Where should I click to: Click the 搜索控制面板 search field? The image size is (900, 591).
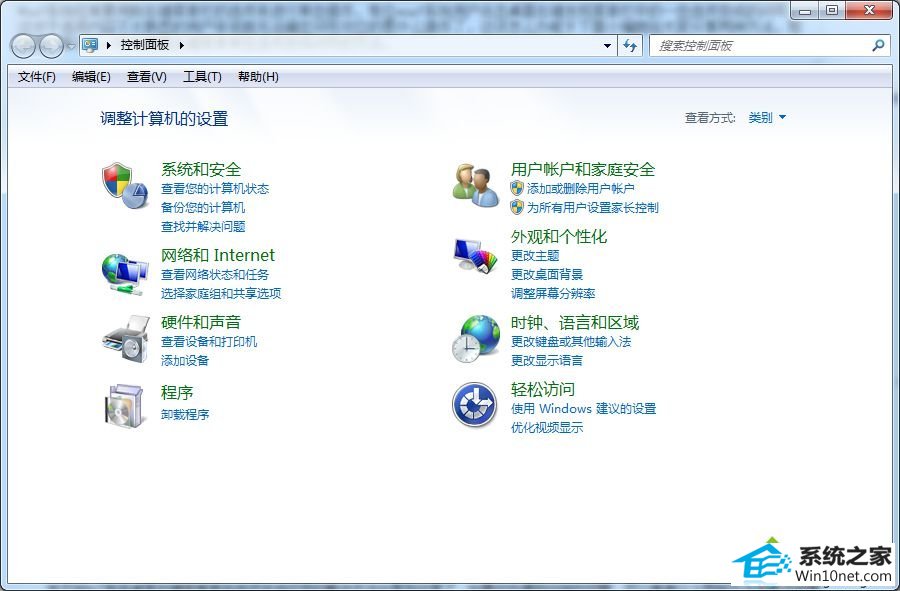[x=769, y=45]
